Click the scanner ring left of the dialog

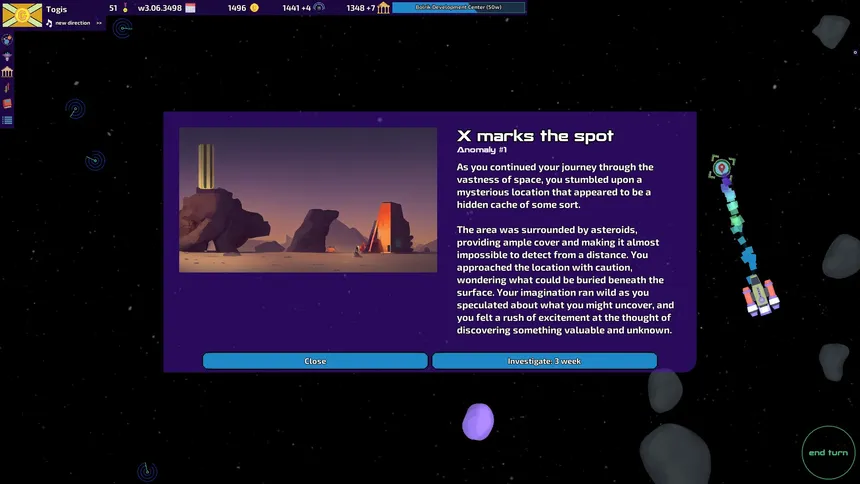(x=95, y=160)
